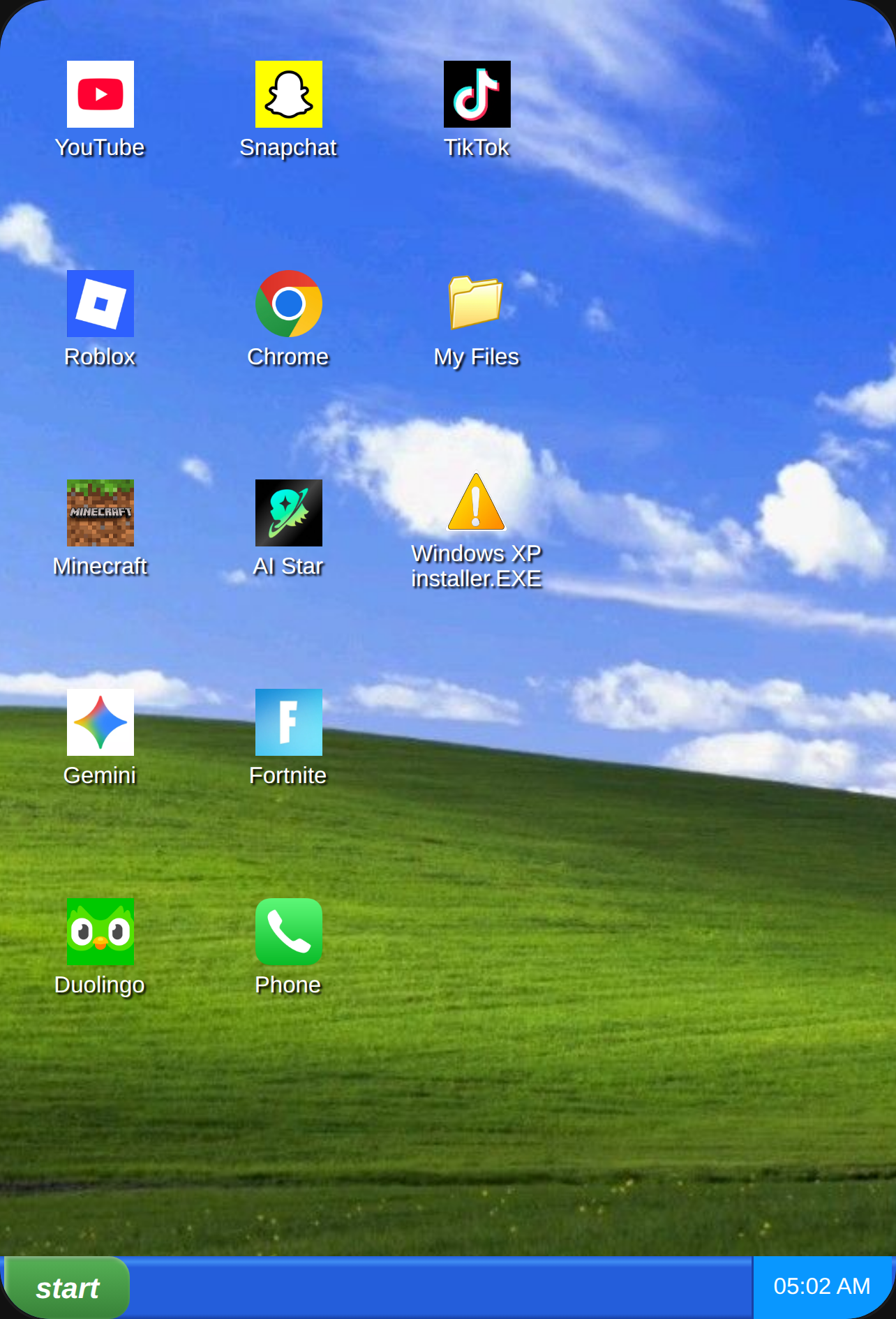Click the 05:02 AM taskbar clock

point(822,1286)
